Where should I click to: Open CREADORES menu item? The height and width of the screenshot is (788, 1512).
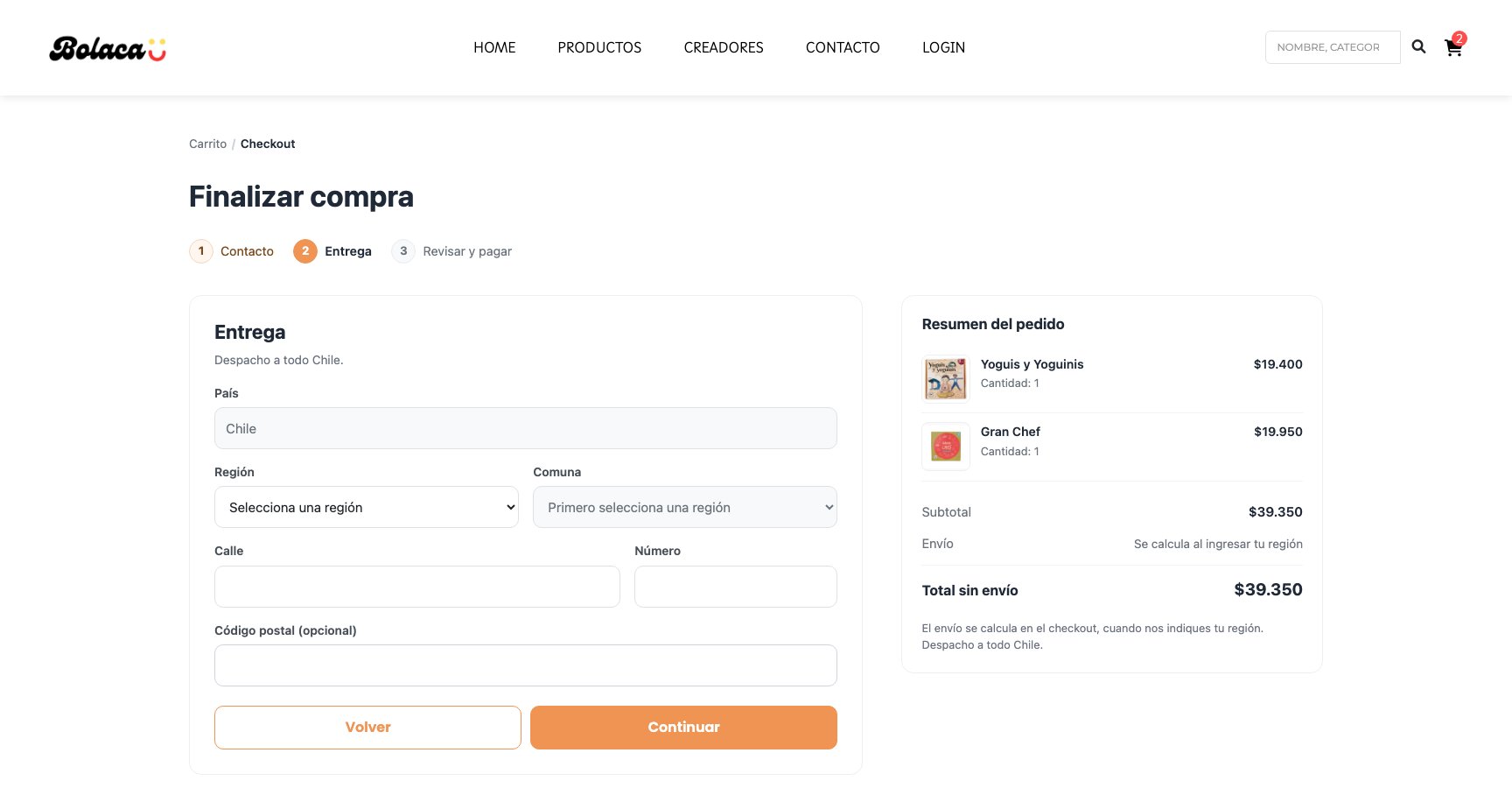point(724,47)
